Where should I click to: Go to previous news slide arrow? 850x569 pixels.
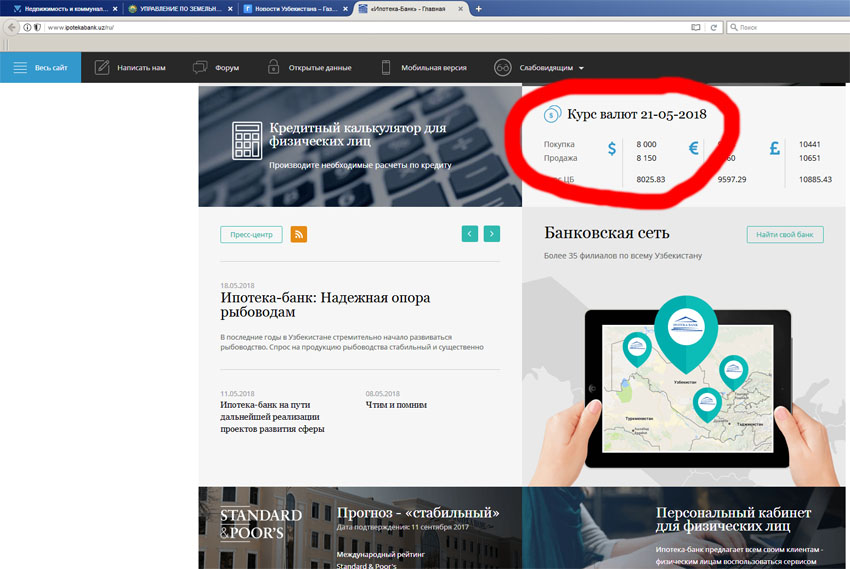point(470,234)
